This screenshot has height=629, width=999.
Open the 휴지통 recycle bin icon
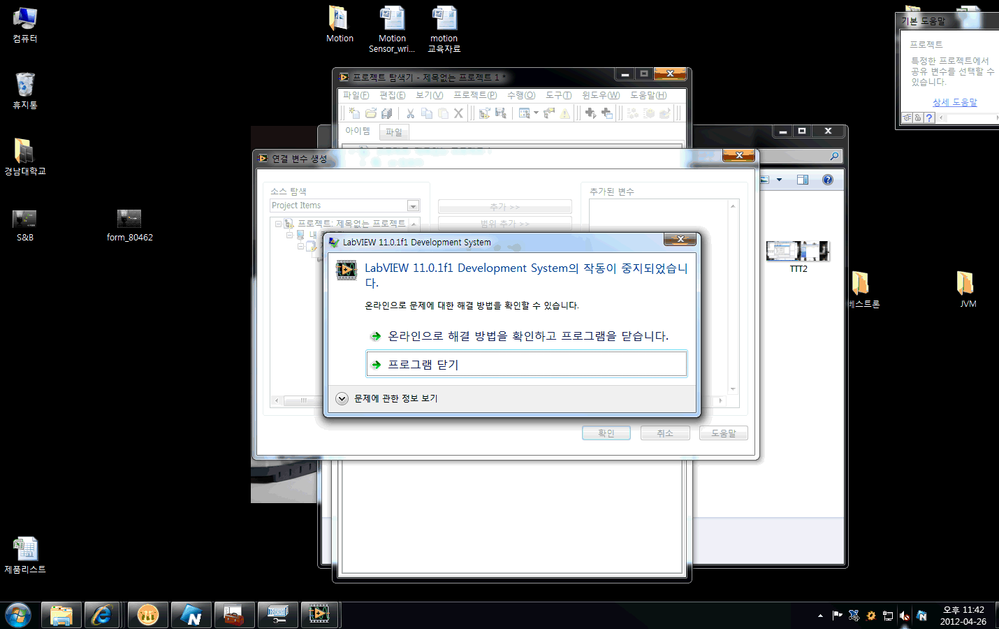pos(25,91)
